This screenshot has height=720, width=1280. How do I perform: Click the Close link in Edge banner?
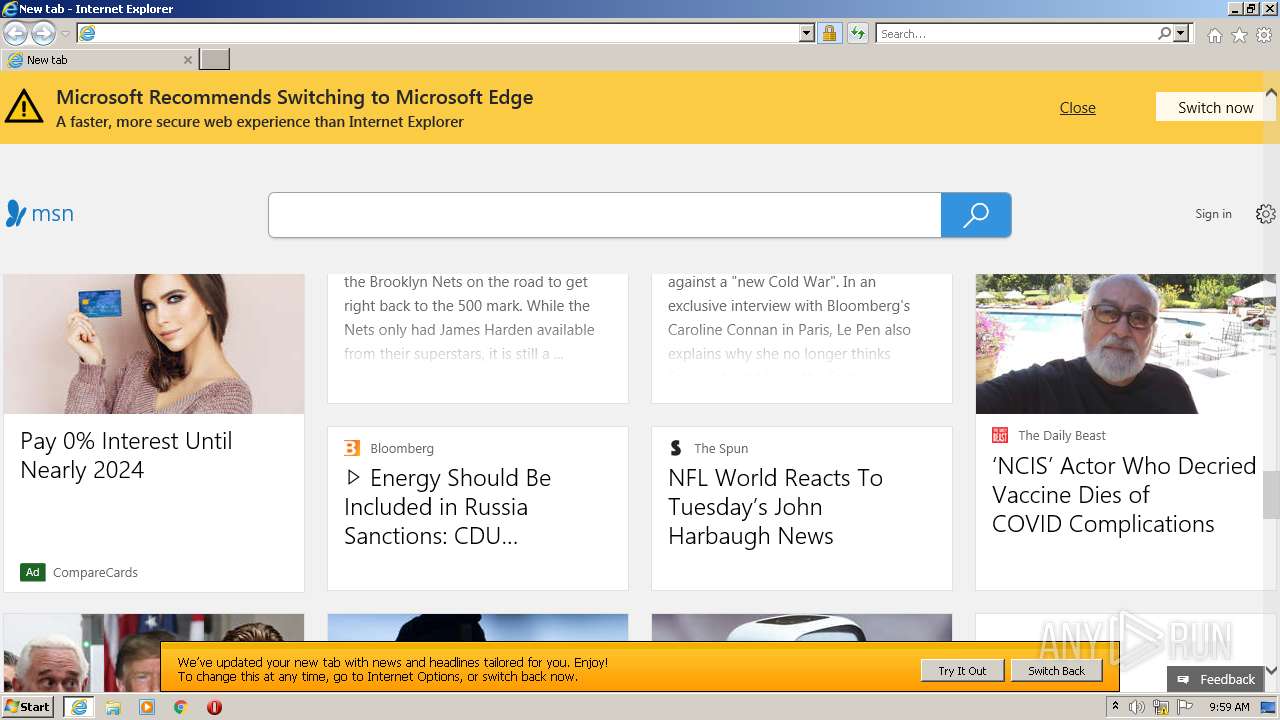1077,107
